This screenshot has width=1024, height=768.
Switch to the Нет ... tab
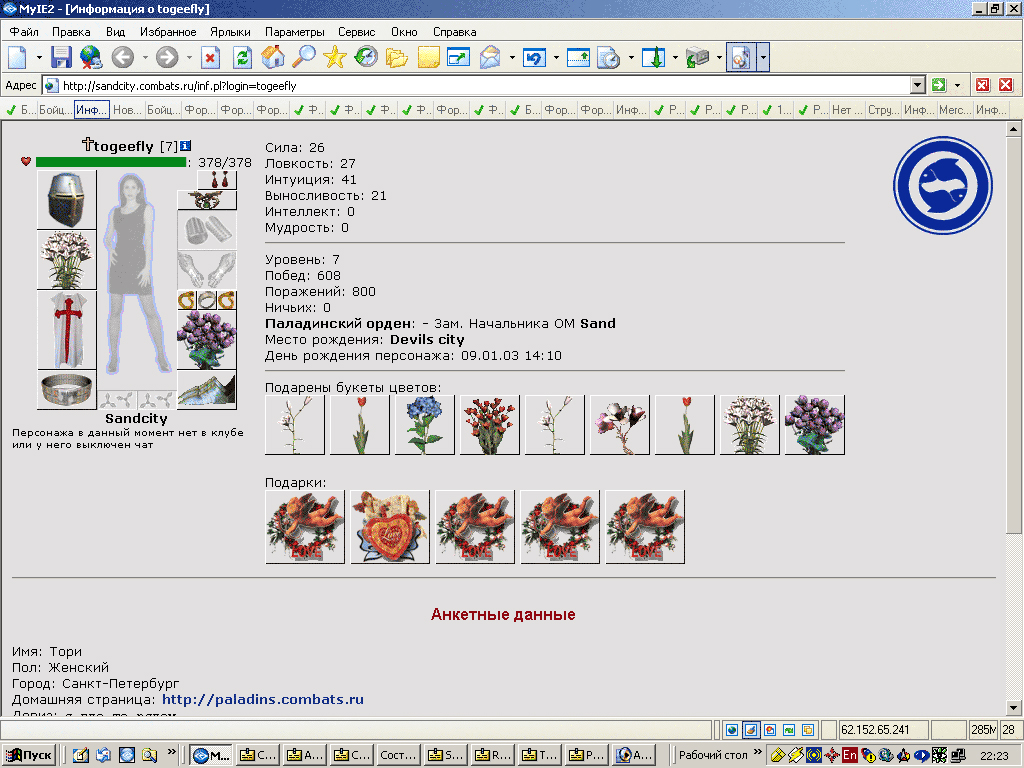point(848,110)
